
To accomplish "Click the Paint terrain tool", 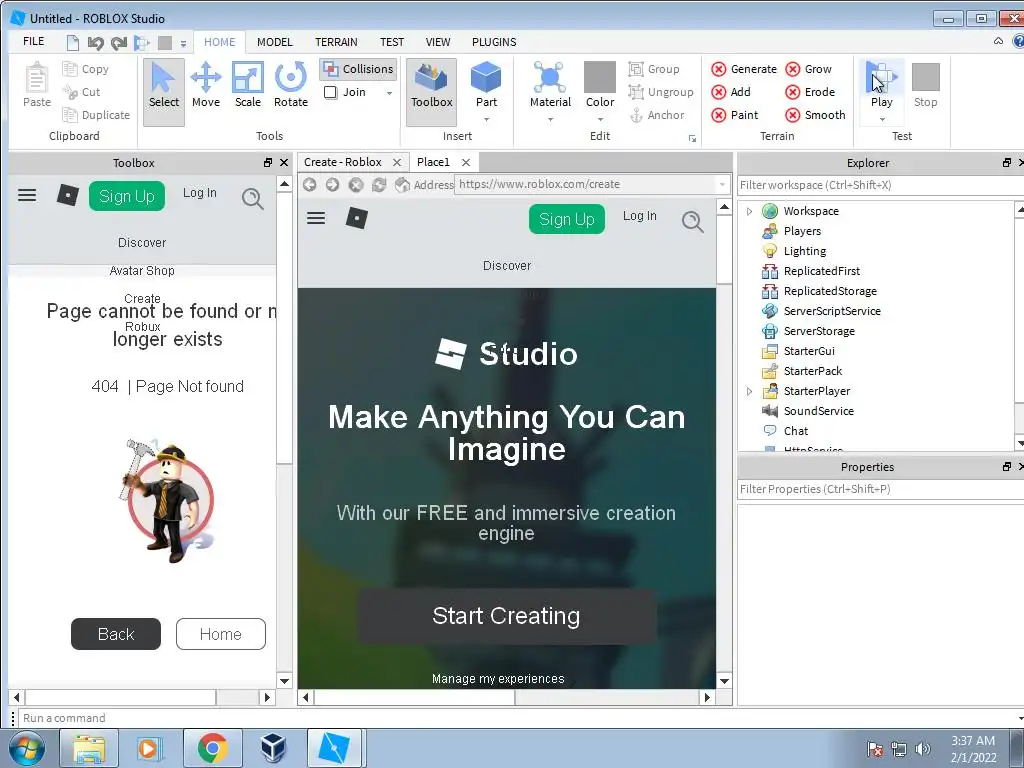I will [735, 115].
